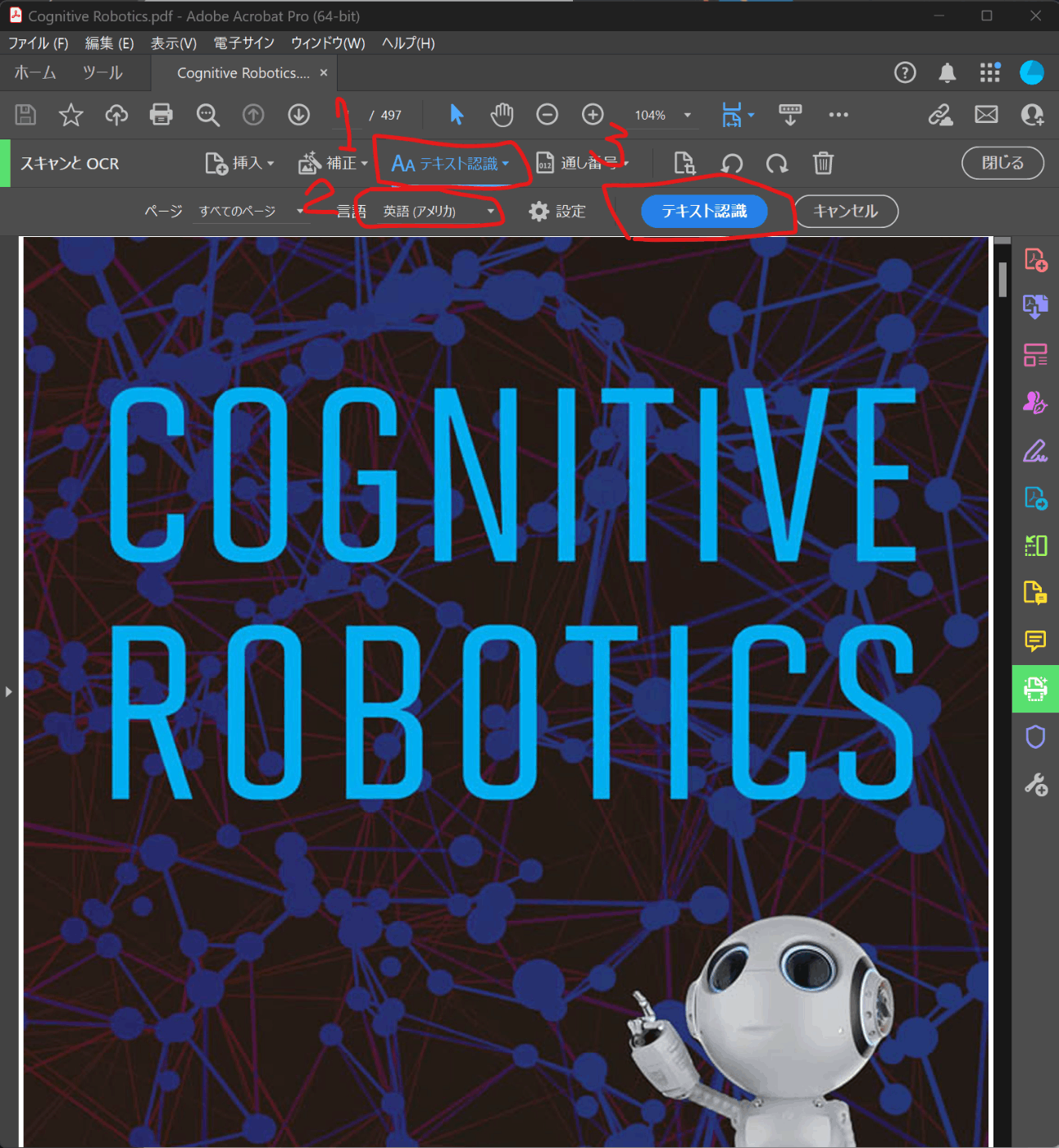Open the 電子サイン menu
This screenshot has height=1148, width=1059.
(x=243, y=43)
